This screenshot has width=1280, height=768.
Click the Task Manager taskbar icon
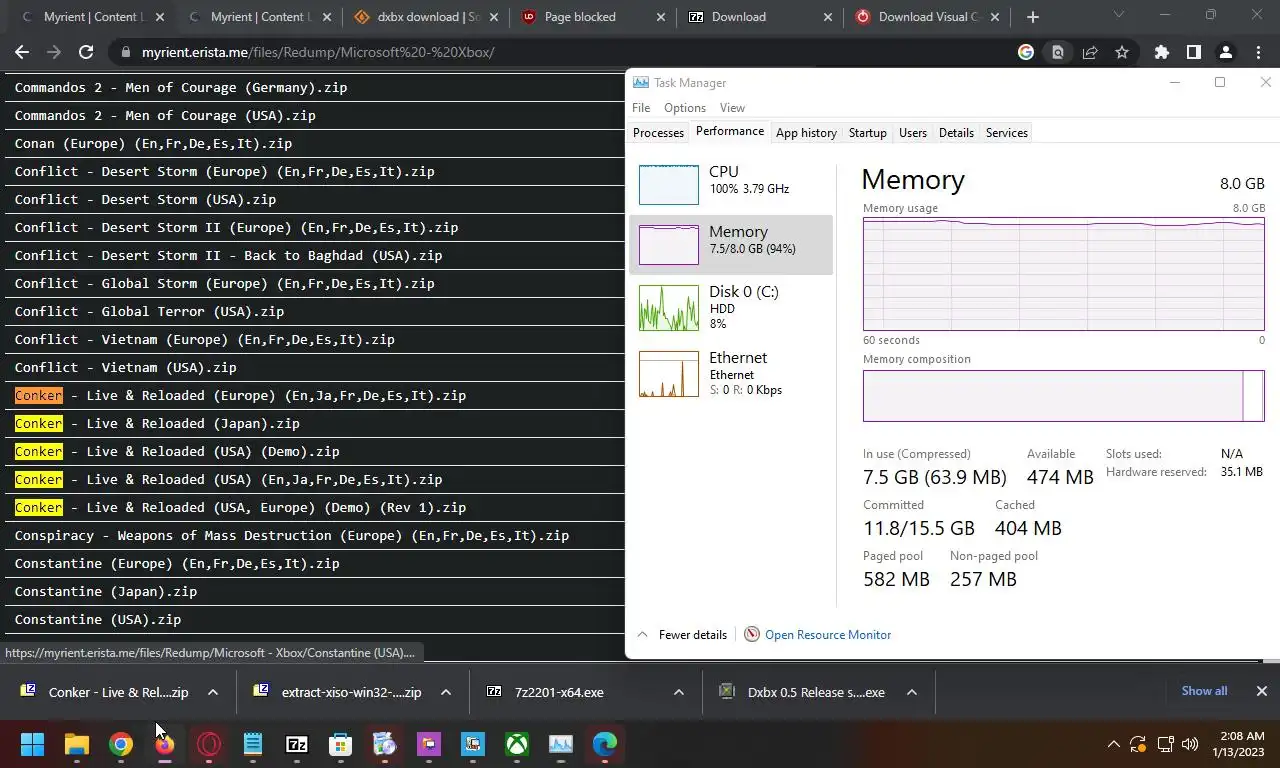click(561, 744)
